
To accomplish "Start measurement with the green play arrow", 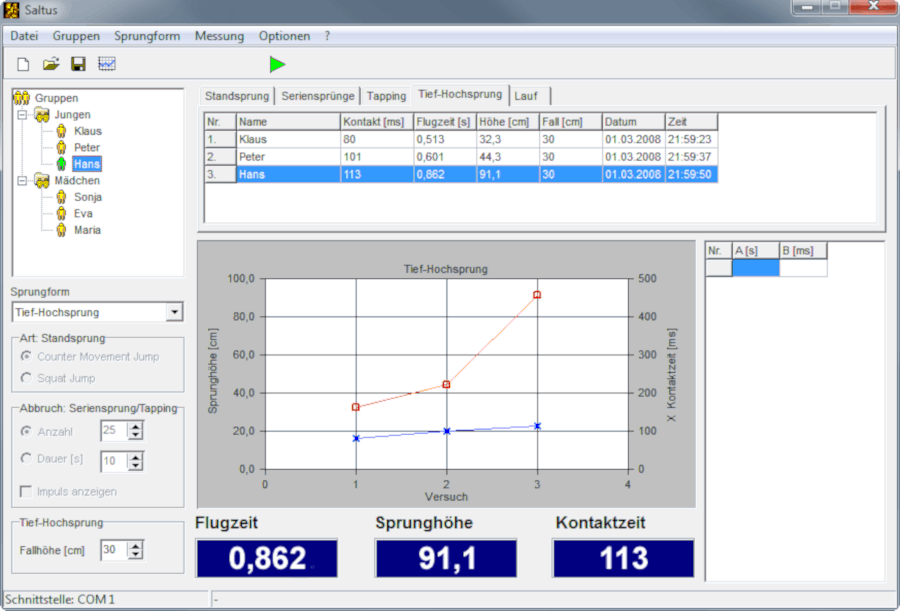I will (x=277, y=64).
